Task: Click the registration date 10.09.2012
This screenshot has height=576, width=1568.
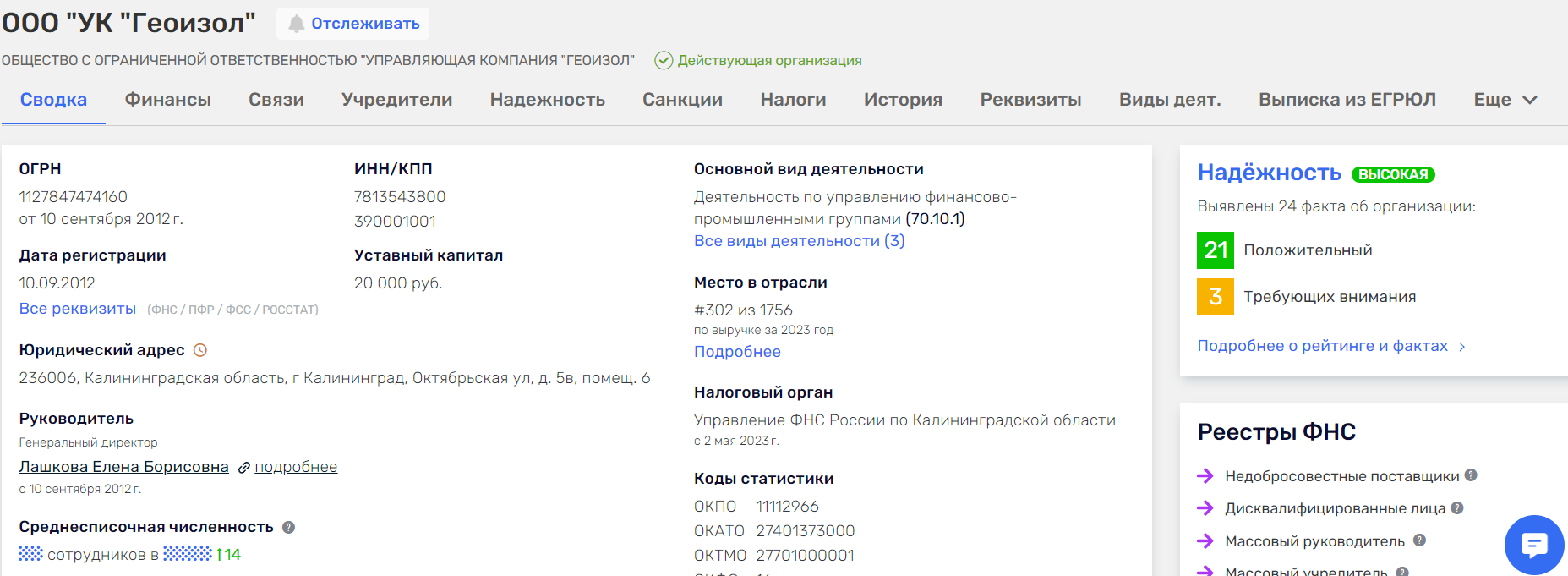Action: click(57, 283)
